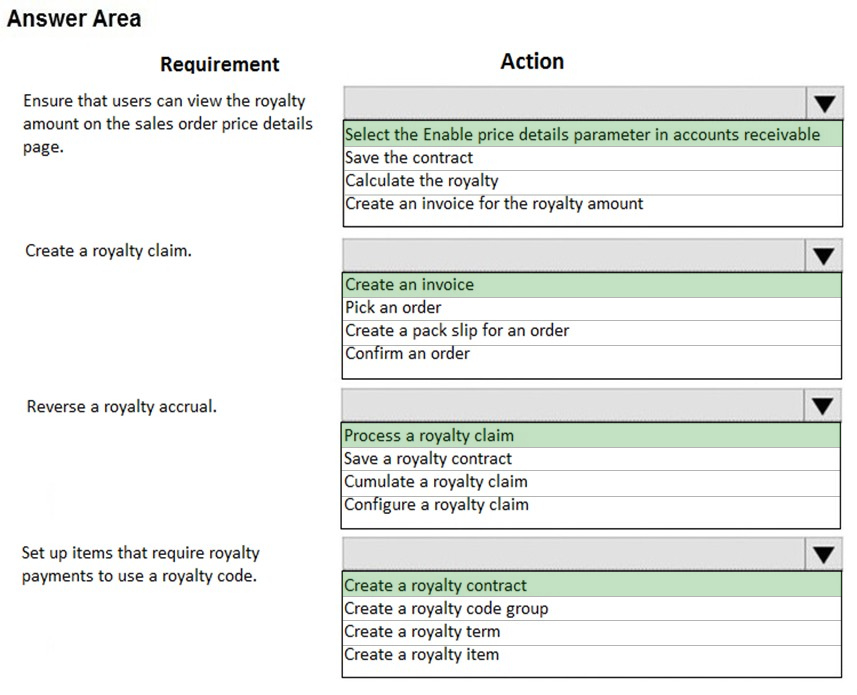This screenshot has height=695, width=857.
Task: Choose 'Save a royalty contract' option
Action: (x=591, y=459)
